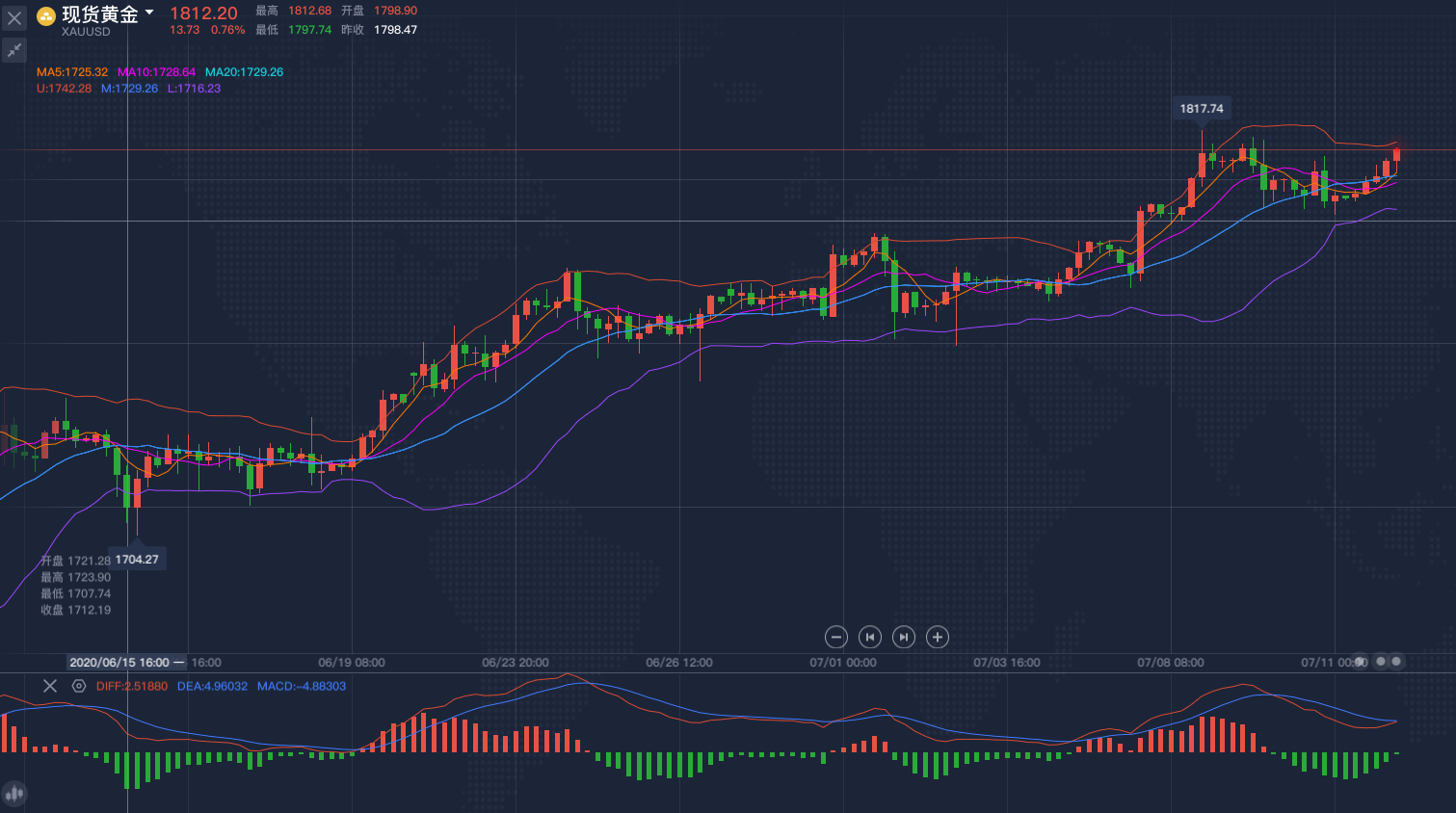Select the MA10 indicator label
The image size is (1456, 813).
coord(156,72)
